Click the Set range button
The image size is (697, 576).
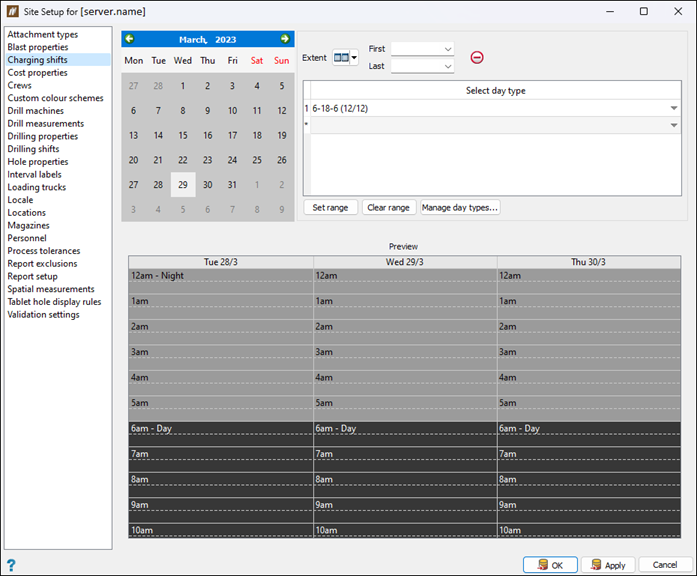pos(330,208)
